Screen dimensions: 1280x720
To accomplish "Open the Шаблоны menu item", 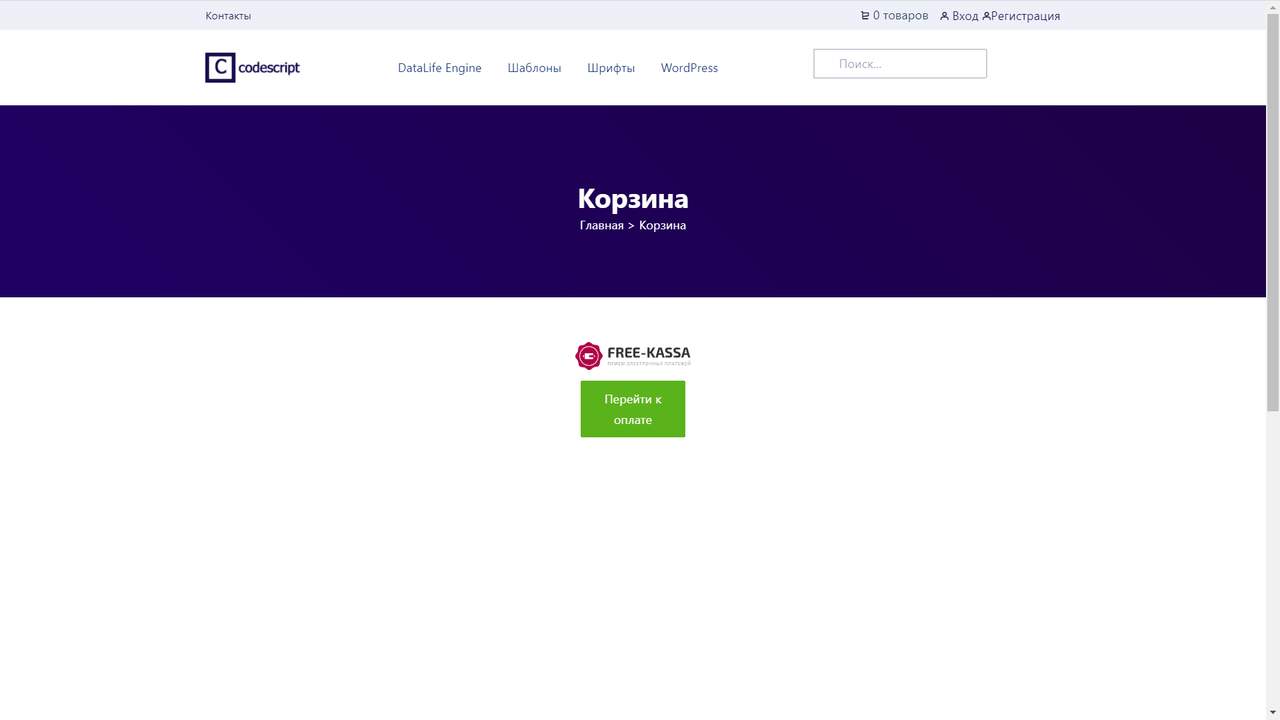I will tap(534, 68).
